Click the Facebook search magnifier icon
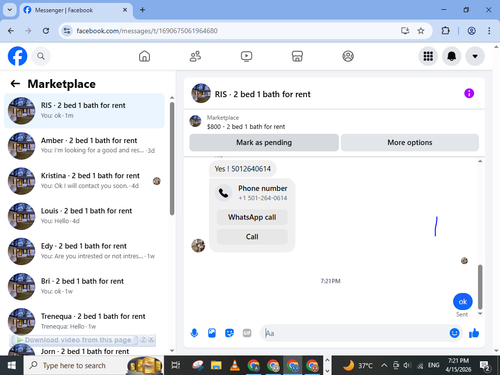This screenshot has width=500, height=375. (x=41, y=56)
